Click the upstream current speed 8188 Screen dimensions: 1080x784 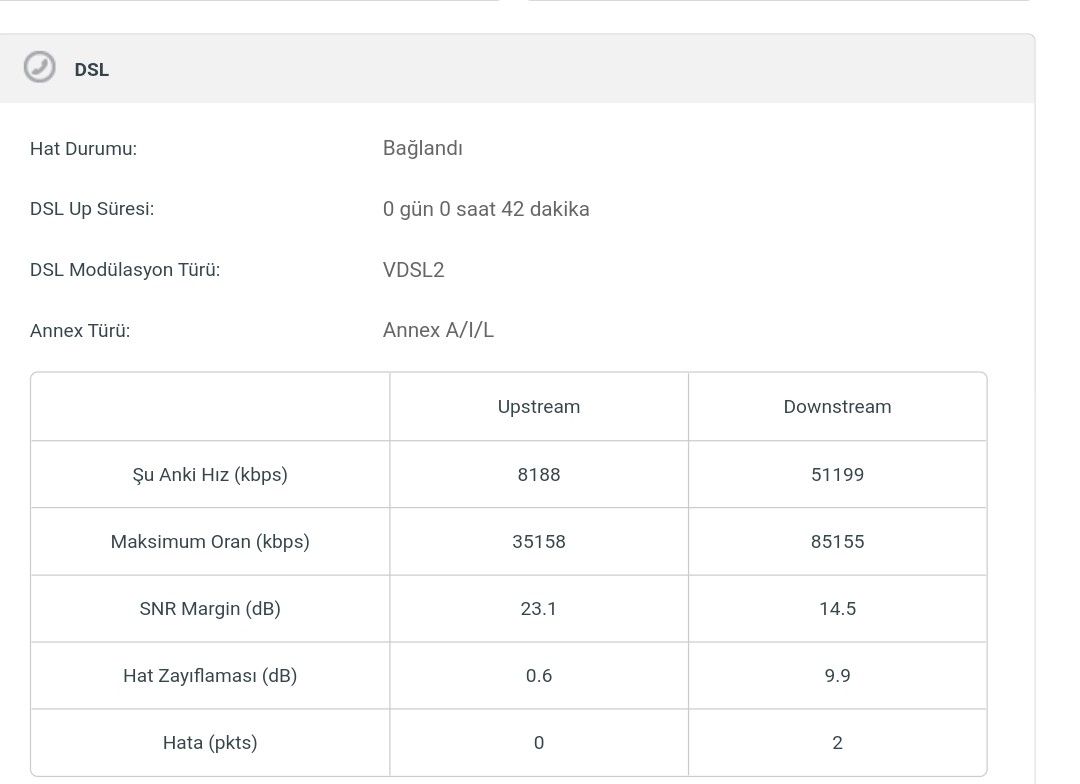538,475
